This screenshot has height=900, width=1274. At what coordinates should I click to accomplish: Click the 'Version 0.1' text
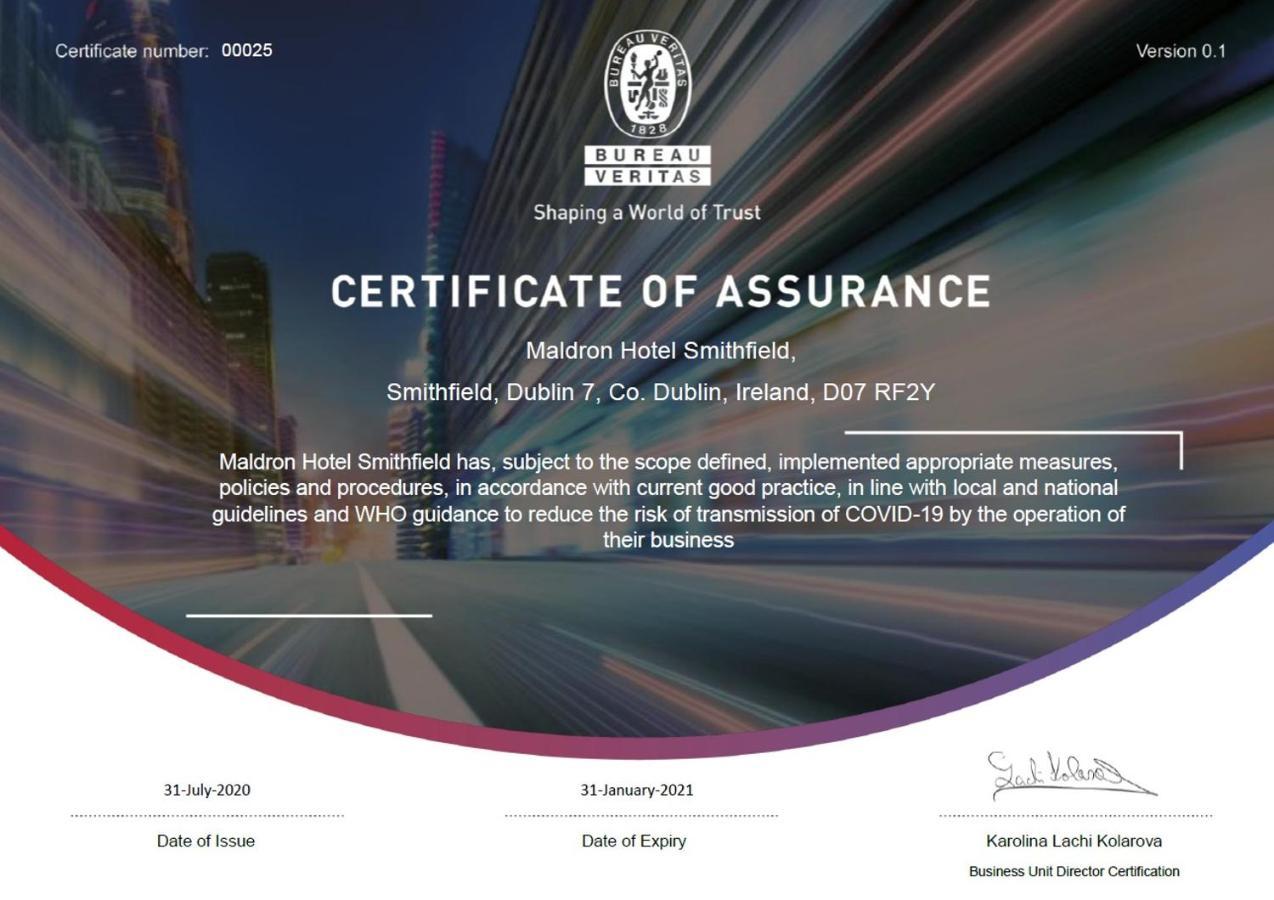pyautogui.click(x=1181, y=51)
